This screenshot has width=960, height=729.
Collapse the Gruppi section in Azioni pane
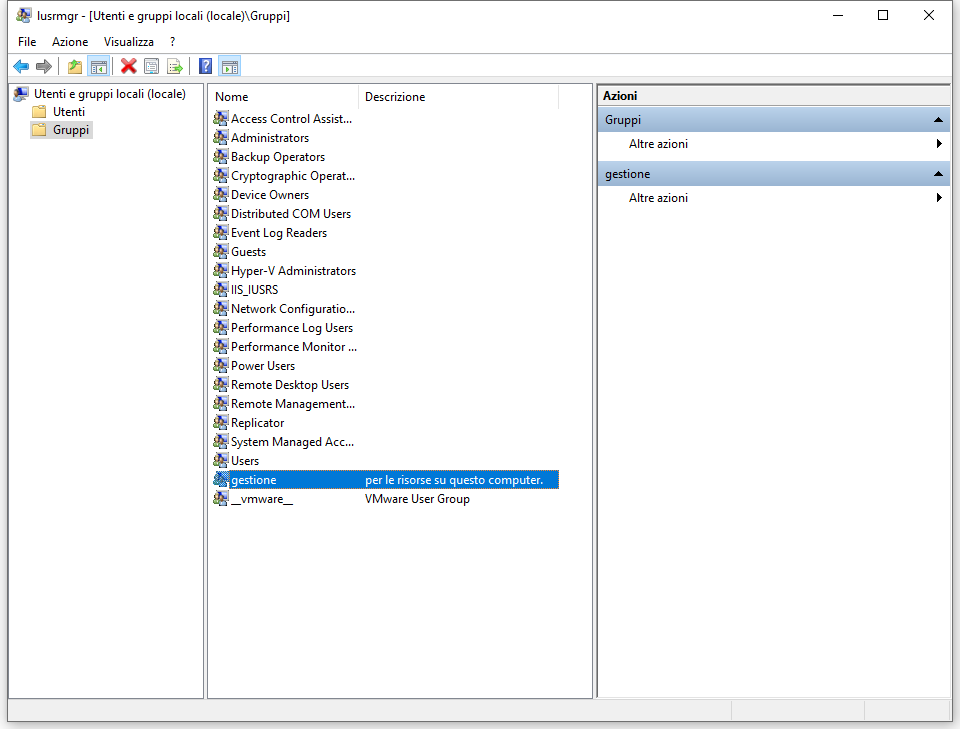click(x=937, y=120)
